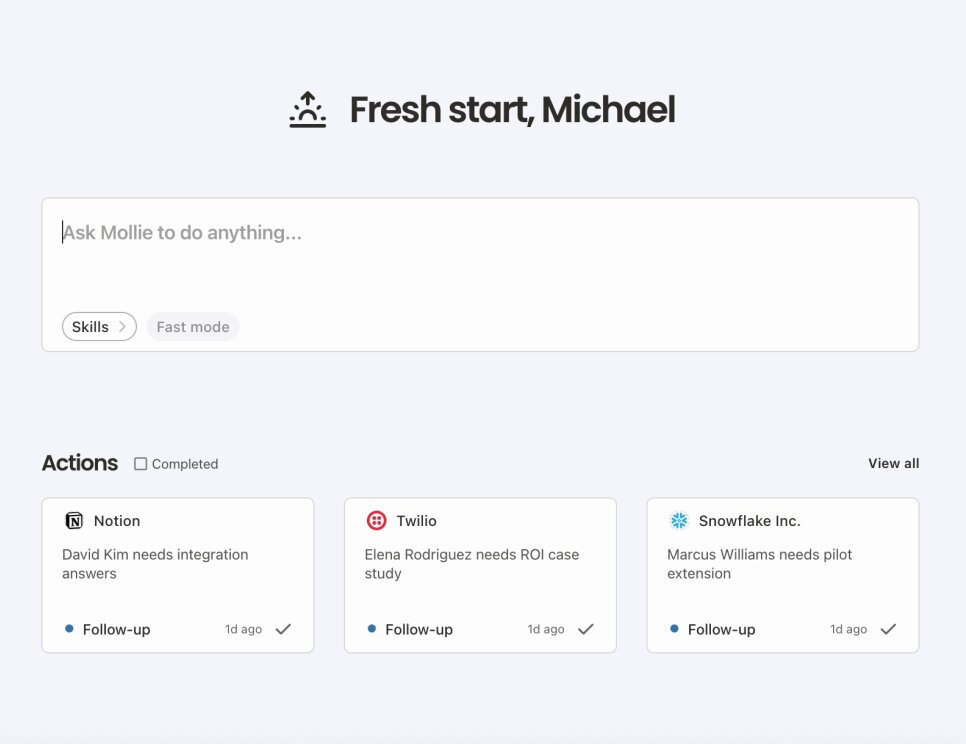The height and width of the screenshot is (744, 966).
Task: Select the Follow-up label on Twilio card
Action: click(x=419, y=629)
